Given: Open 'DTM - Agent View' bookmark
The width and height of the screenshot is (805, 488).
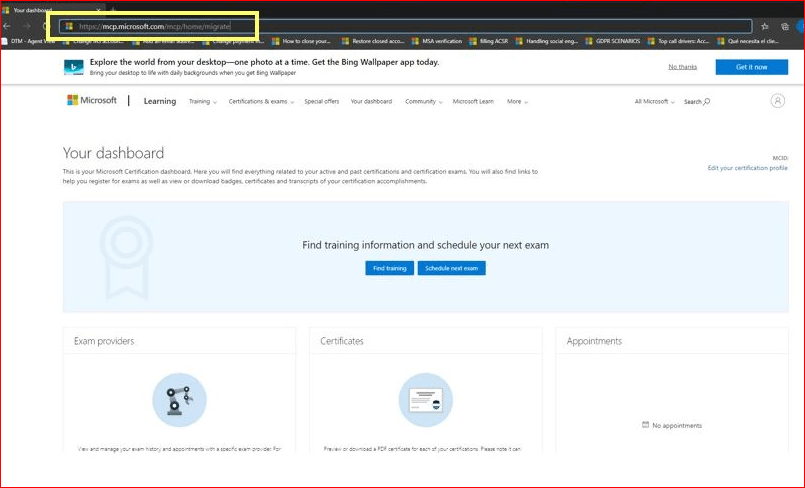Looking at the screenshot, I should (x=29, y=41).
